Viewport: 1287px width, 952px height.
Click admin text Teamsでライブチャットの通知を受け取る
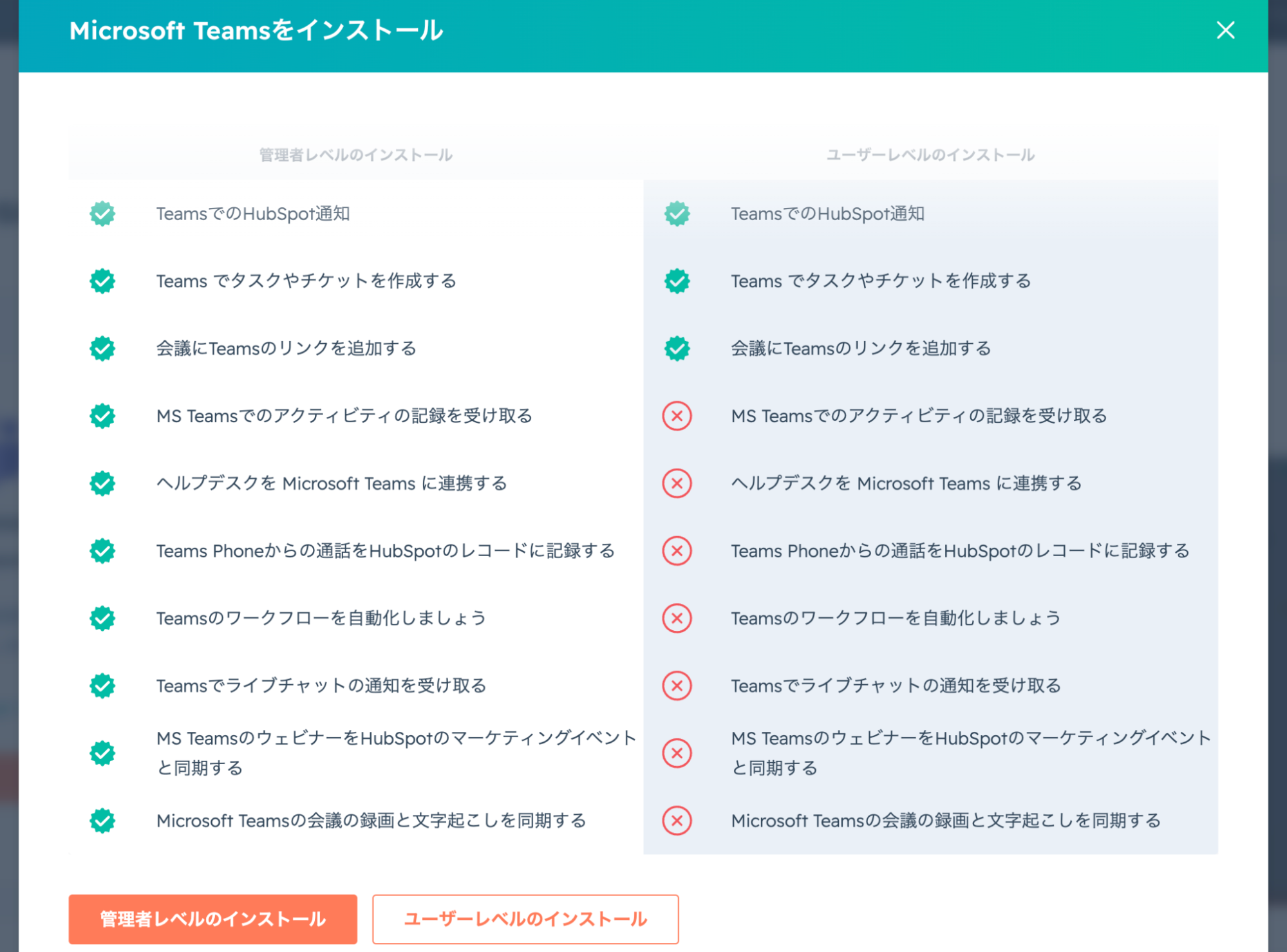321,686
